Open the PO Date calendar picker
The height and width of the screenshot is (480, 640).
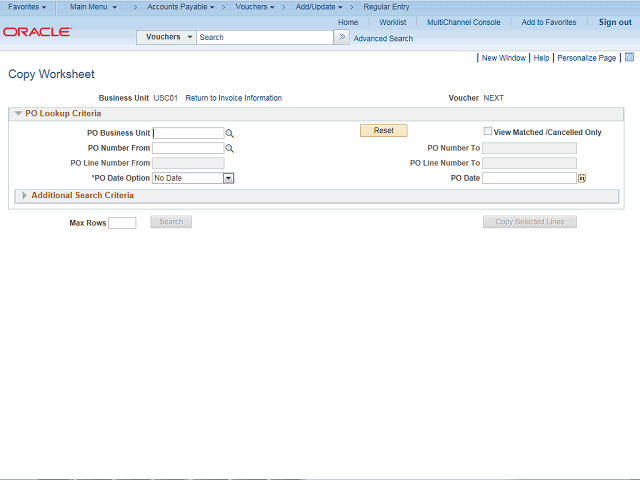click(x=582, y=178)
